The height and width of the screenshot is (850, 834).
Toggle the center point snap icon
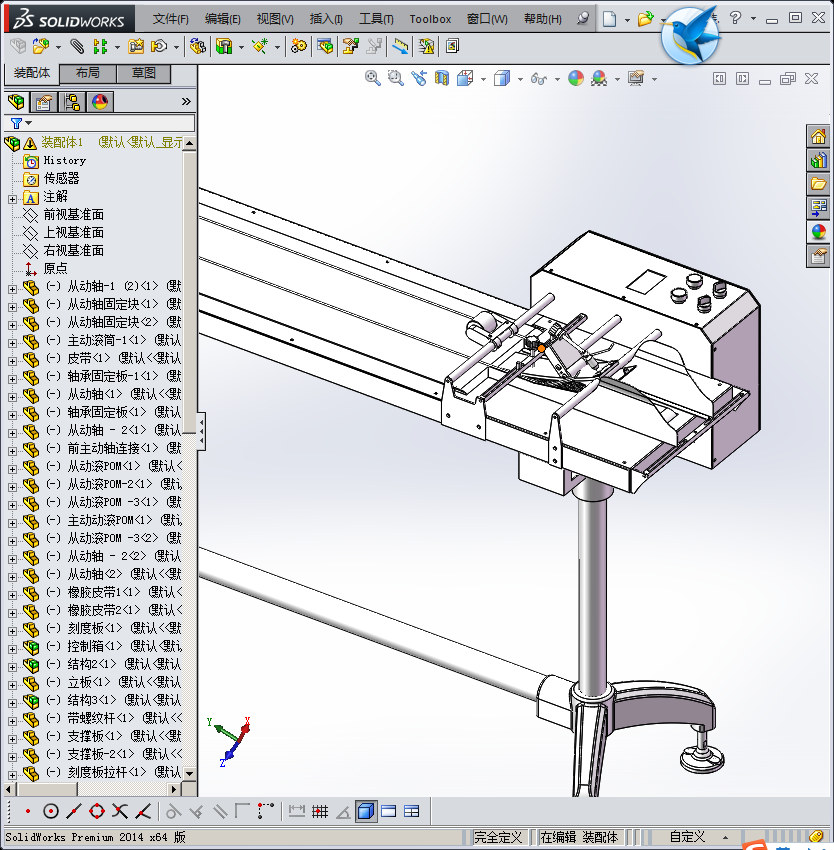pos(51,812)
